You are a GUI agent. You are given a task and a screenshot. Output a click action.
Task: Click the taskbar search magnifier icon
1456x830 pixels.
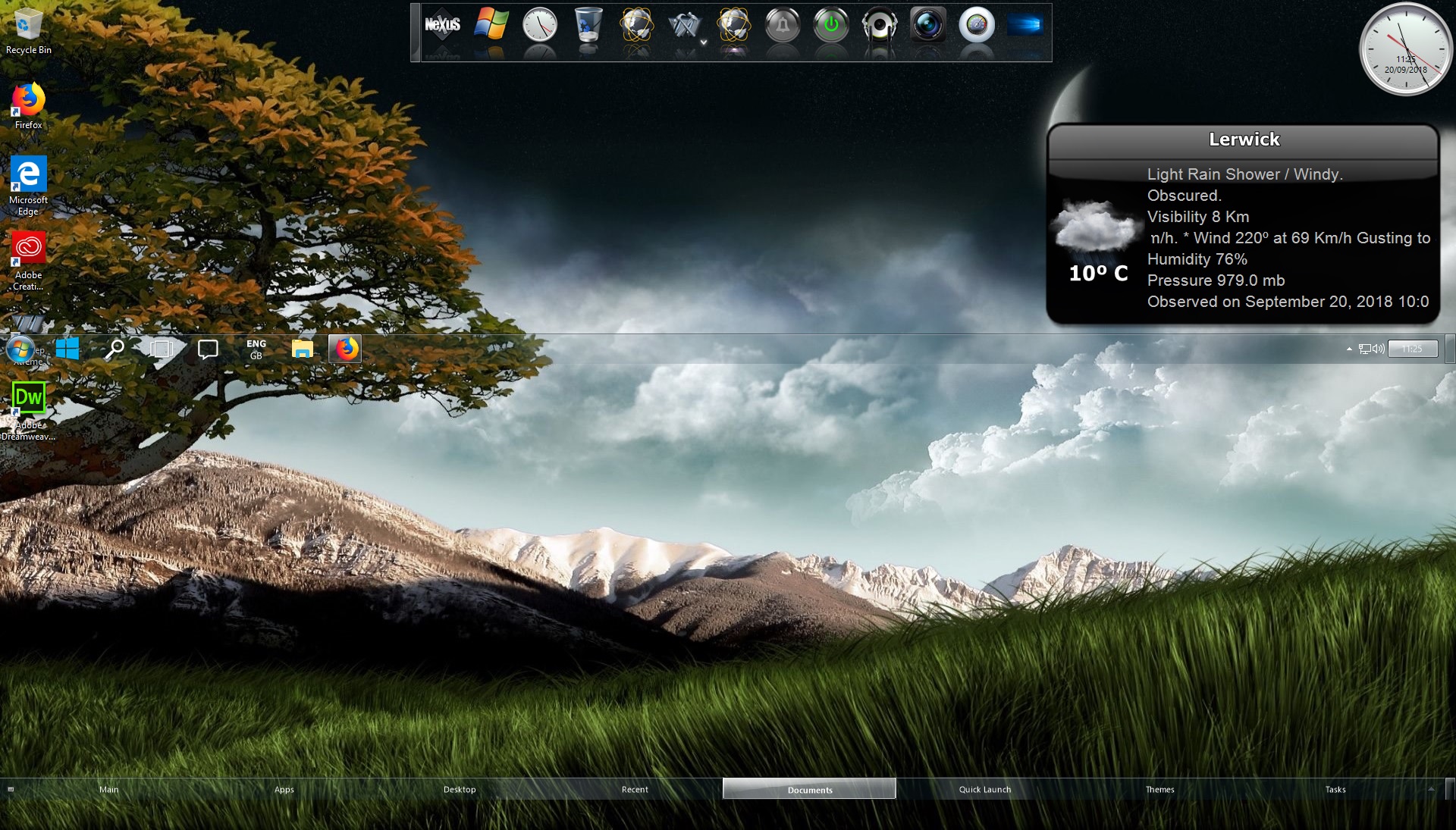115,349
